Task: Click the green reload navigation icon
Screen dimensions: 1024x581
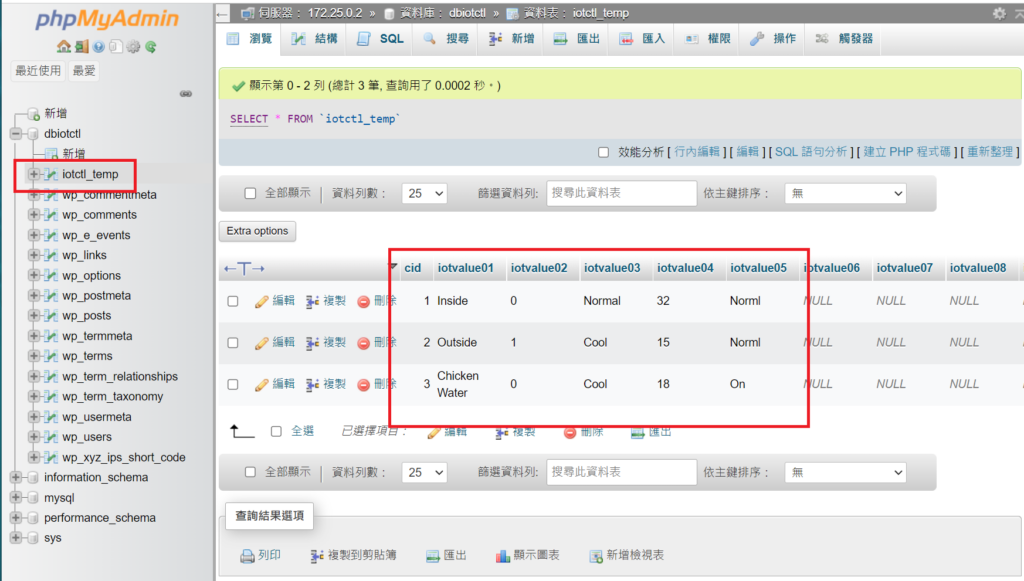Action: [x=150, y=46]
